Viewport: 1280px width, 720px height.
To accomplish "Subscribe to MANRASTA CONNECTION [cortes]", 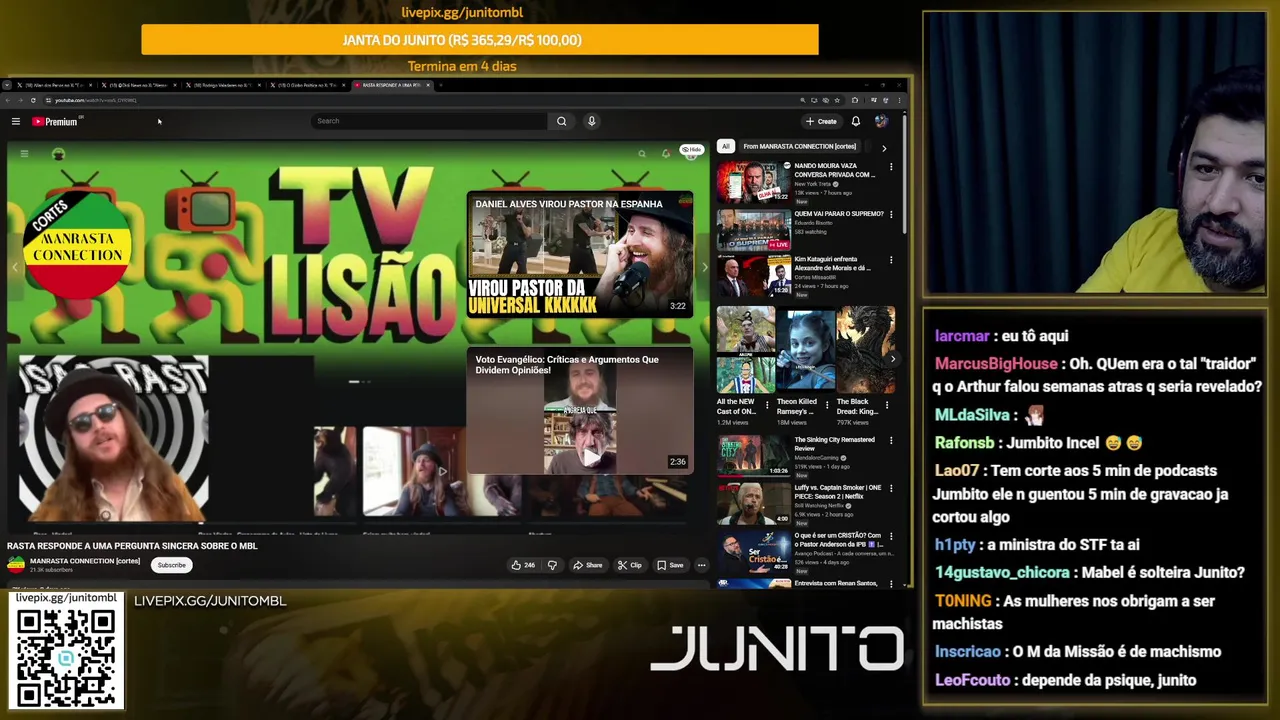I will pos(171,565).
